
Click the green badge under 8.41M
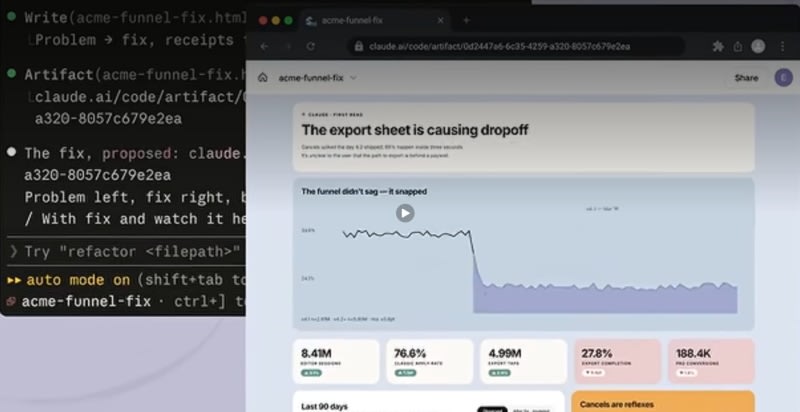pyautogui.click(x=311, y=373)
